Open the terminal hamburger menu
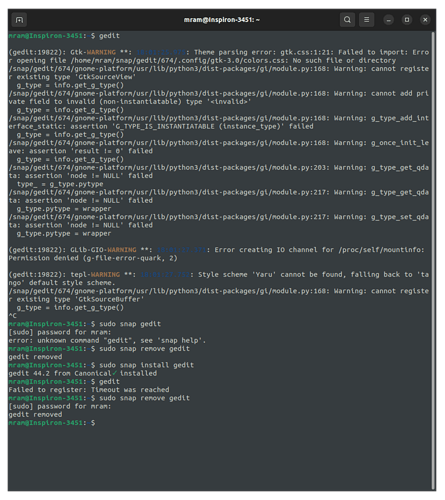The image size is (445, 500). (366, 20)
